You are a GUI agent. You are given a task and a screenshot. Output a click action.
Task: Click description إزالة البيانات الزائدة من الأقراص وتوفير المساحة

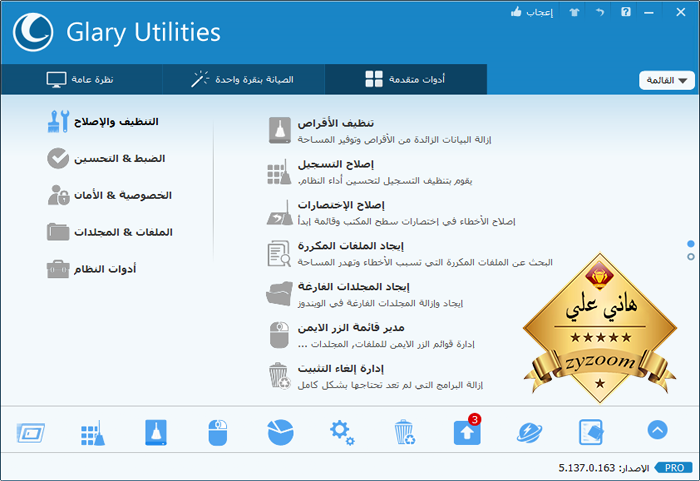click(395, 140)
